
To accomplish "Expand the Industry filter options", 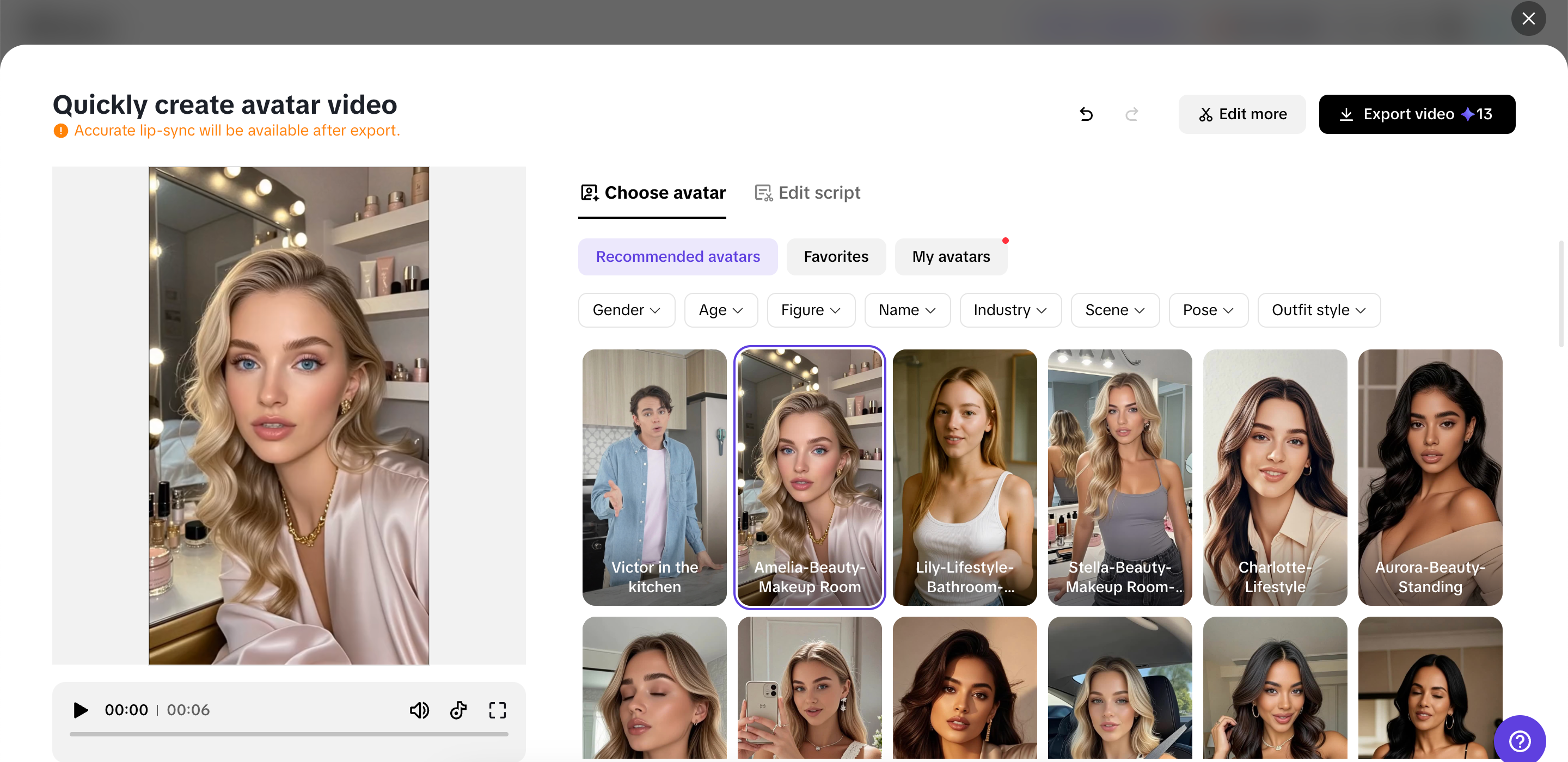I will click(1010, 310).
